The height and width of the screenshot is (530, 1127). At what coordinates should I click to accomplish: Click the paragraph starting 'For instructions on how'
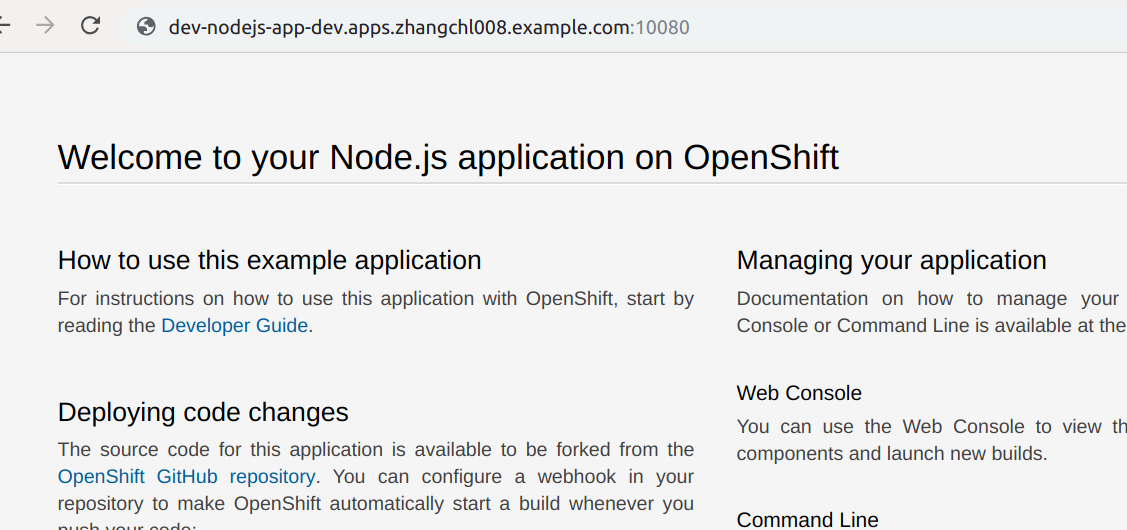pos(376,311)
